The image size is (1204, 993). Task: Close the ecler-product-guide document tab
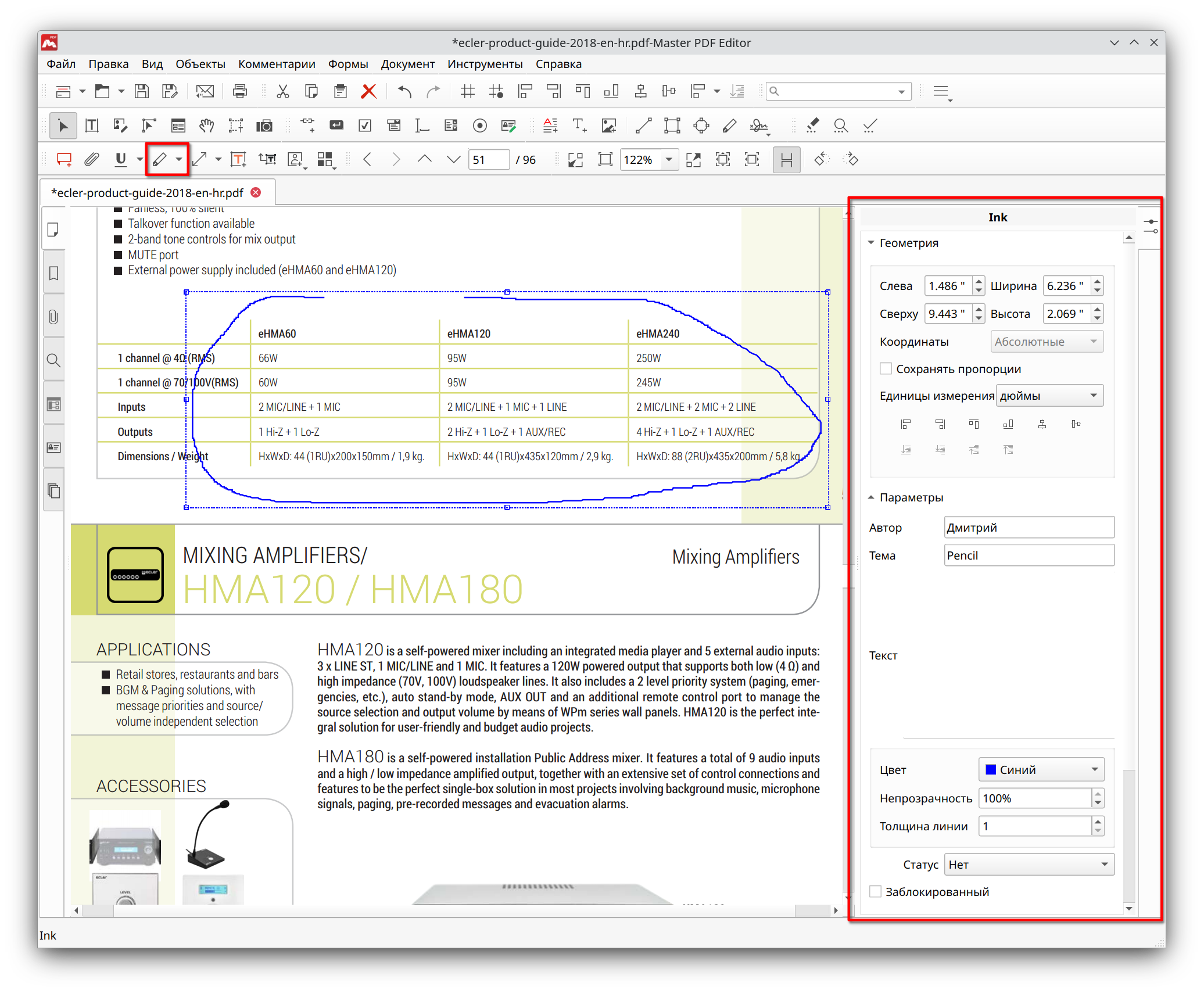pyautogui.click(x=256, y=192)
